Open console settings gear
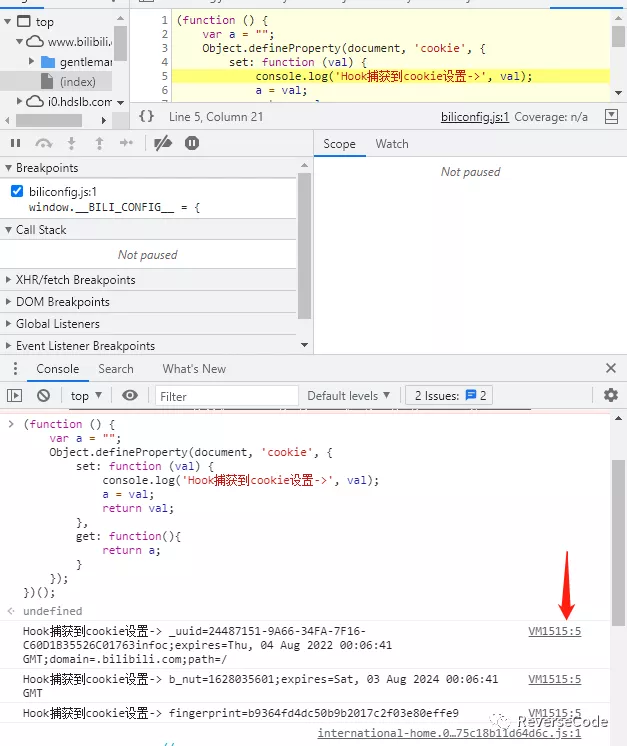This screenshot has height=746, width=627. (611, 395)
